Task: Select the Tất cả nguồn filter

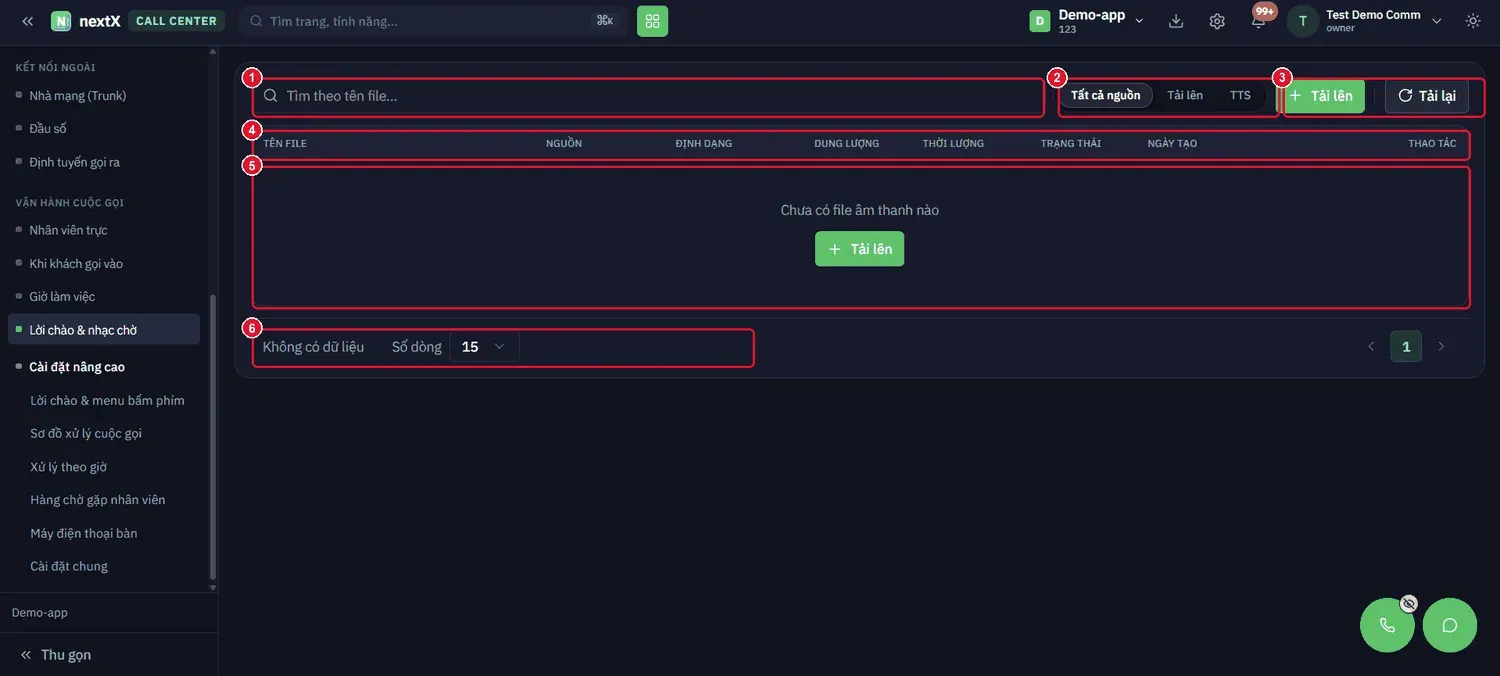Action: click(x=1106, y=95)
